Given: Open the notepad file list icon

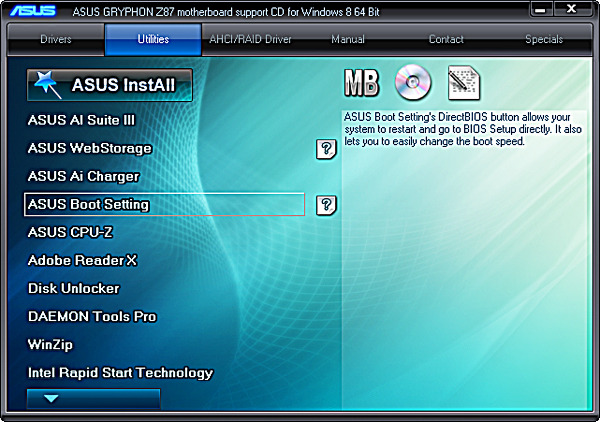Looking at the screenshot, I should point(463,83).
